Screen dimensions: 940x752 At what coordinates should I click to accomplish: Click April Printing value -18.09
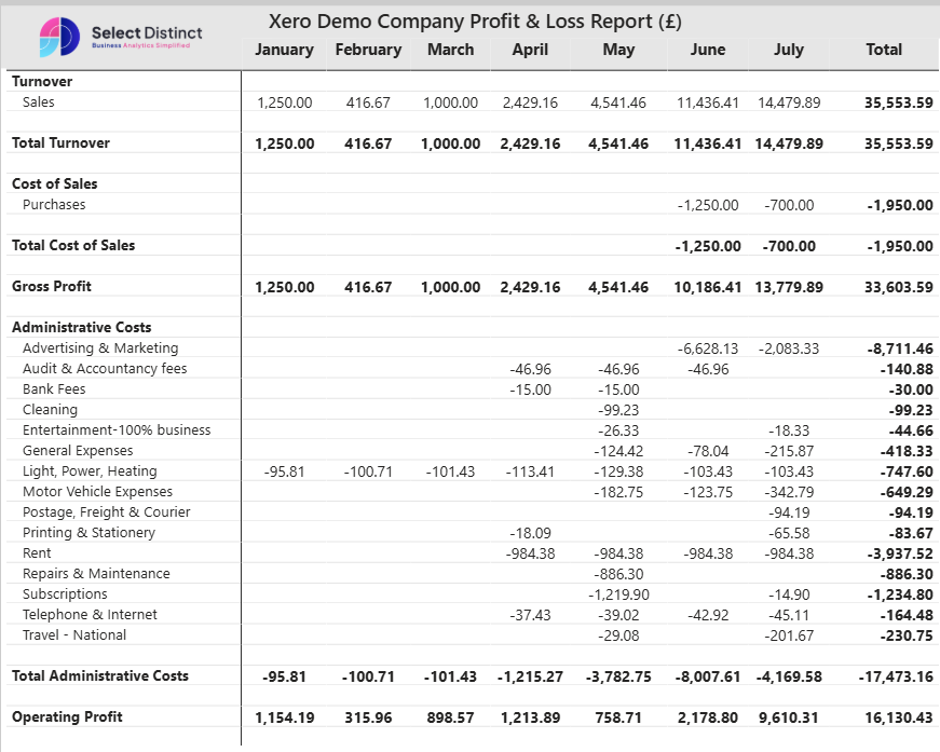(530, 533)
